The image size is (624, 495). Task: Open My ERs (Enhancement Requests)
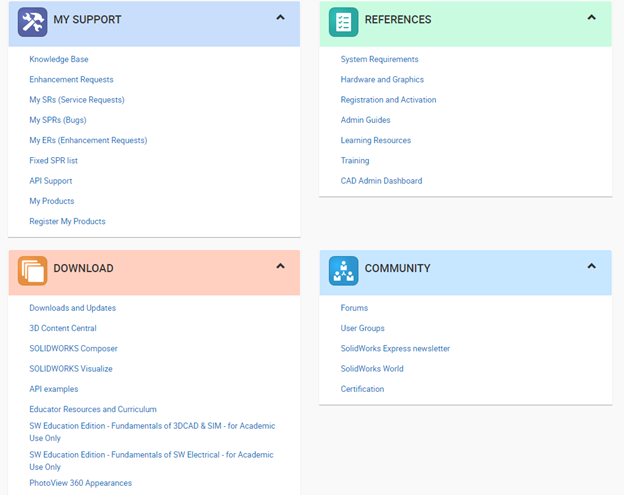click(88, 140)
